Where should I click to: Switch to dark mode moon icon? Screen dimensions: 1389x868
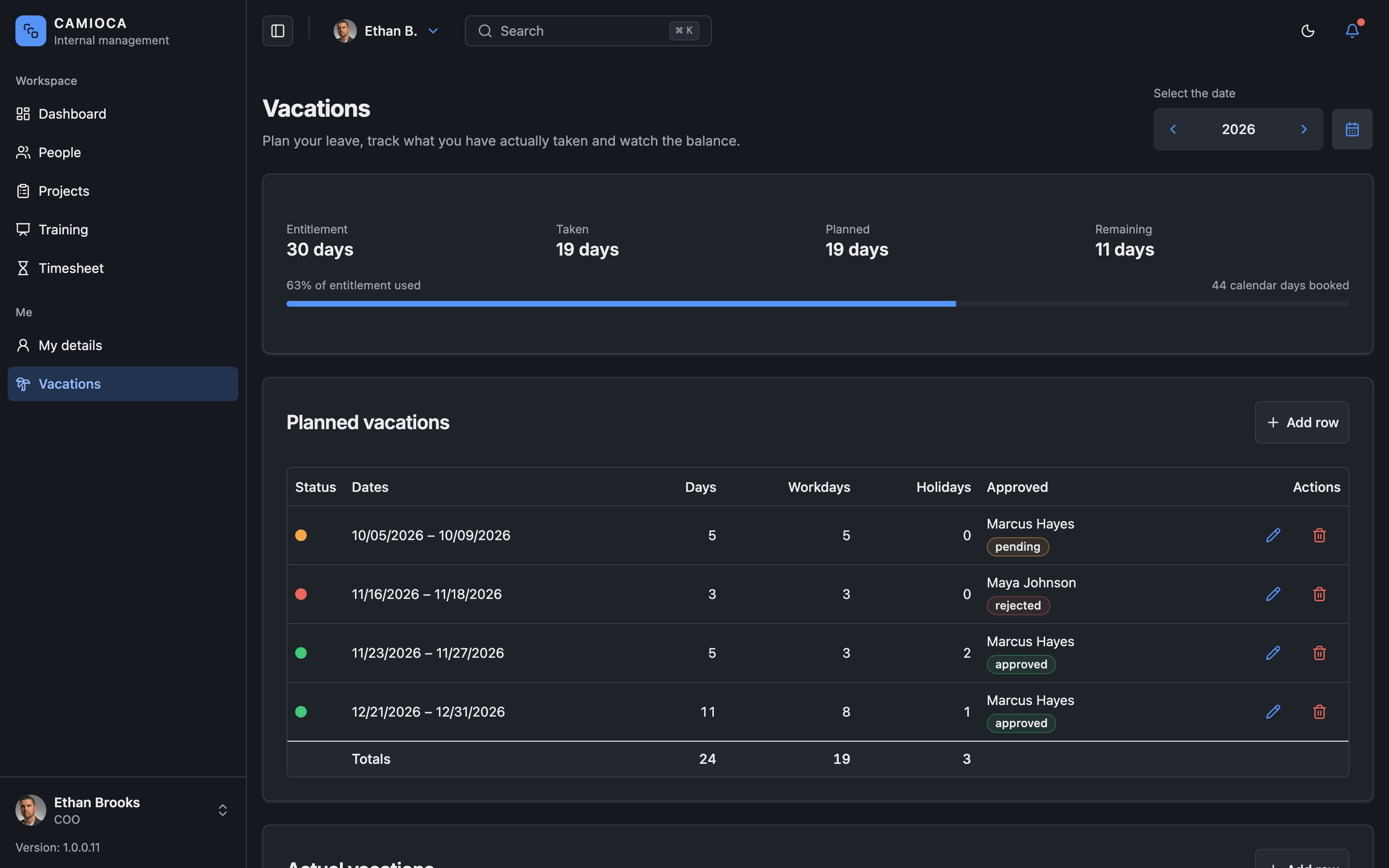1307,31
